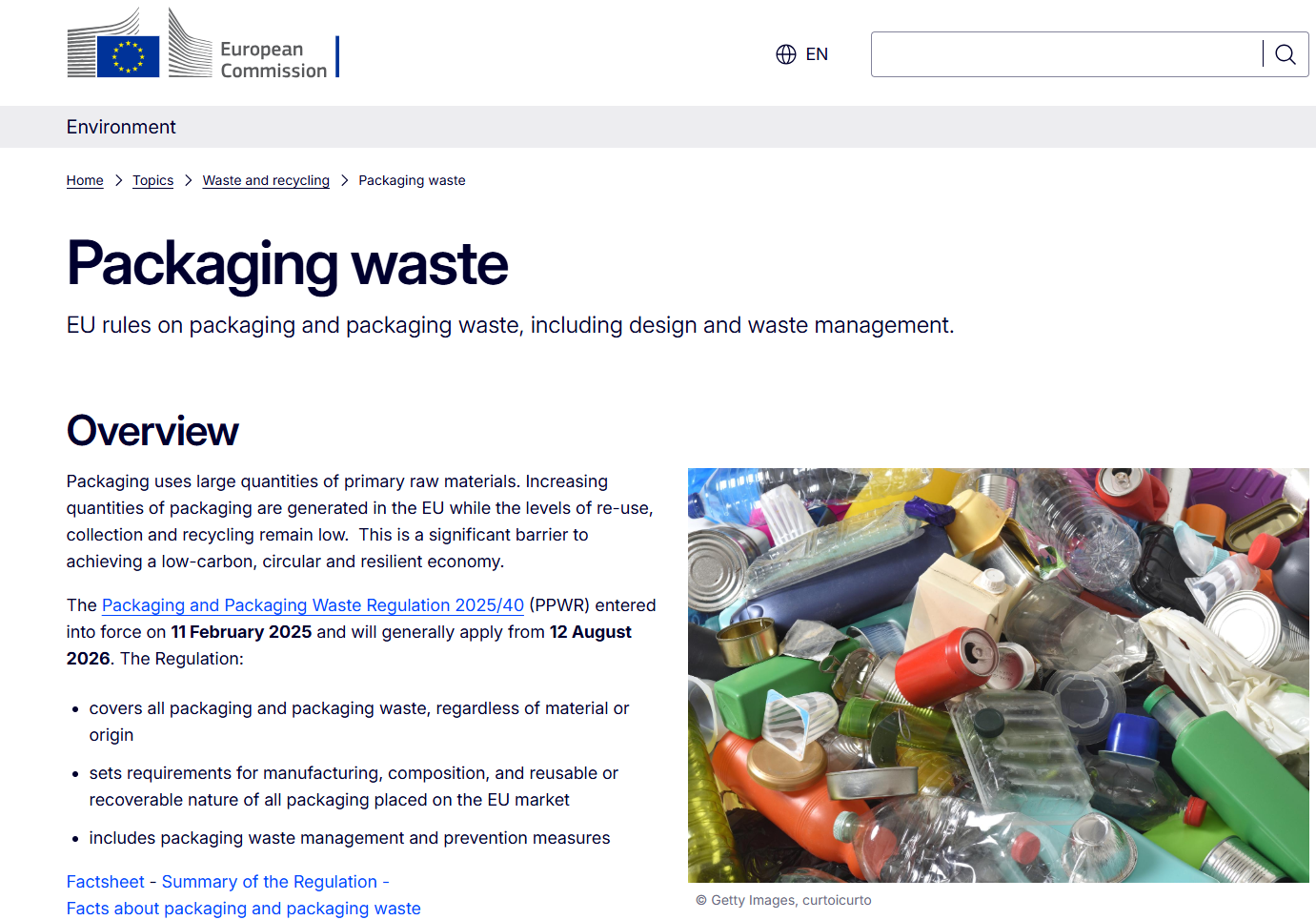Click the '11 February 2025' bold date

[x=241, y=632]
